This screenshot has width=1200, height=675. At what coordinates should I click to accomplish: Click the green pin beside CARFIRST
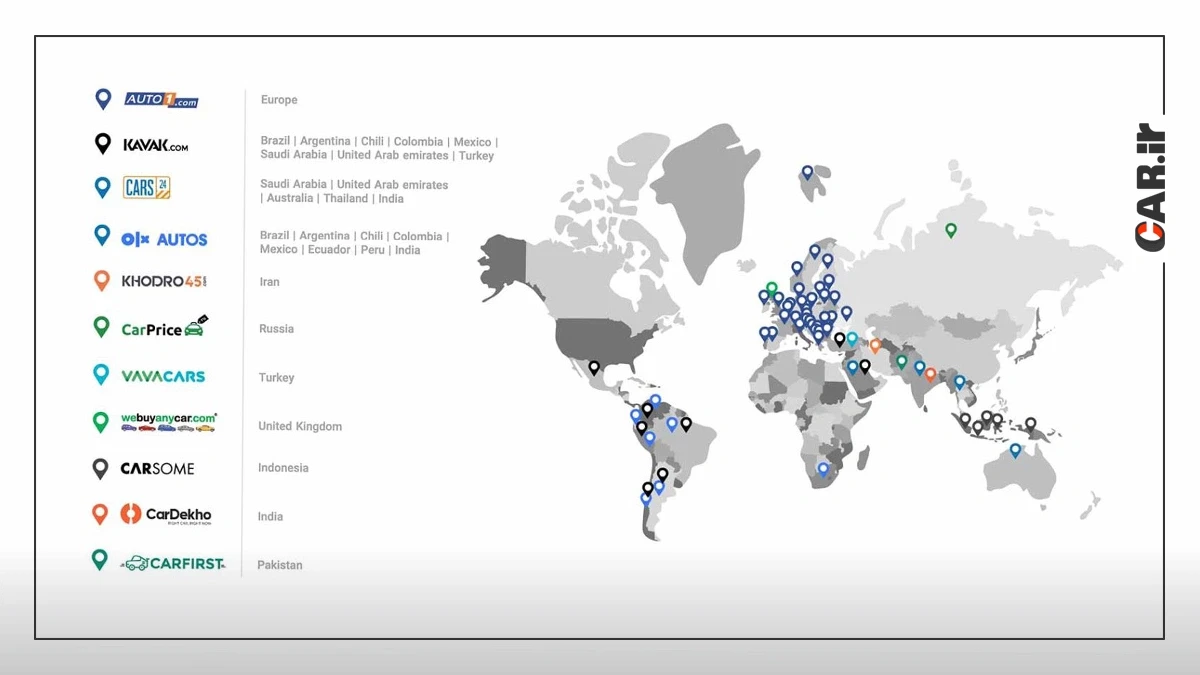[x=99, y=560]
